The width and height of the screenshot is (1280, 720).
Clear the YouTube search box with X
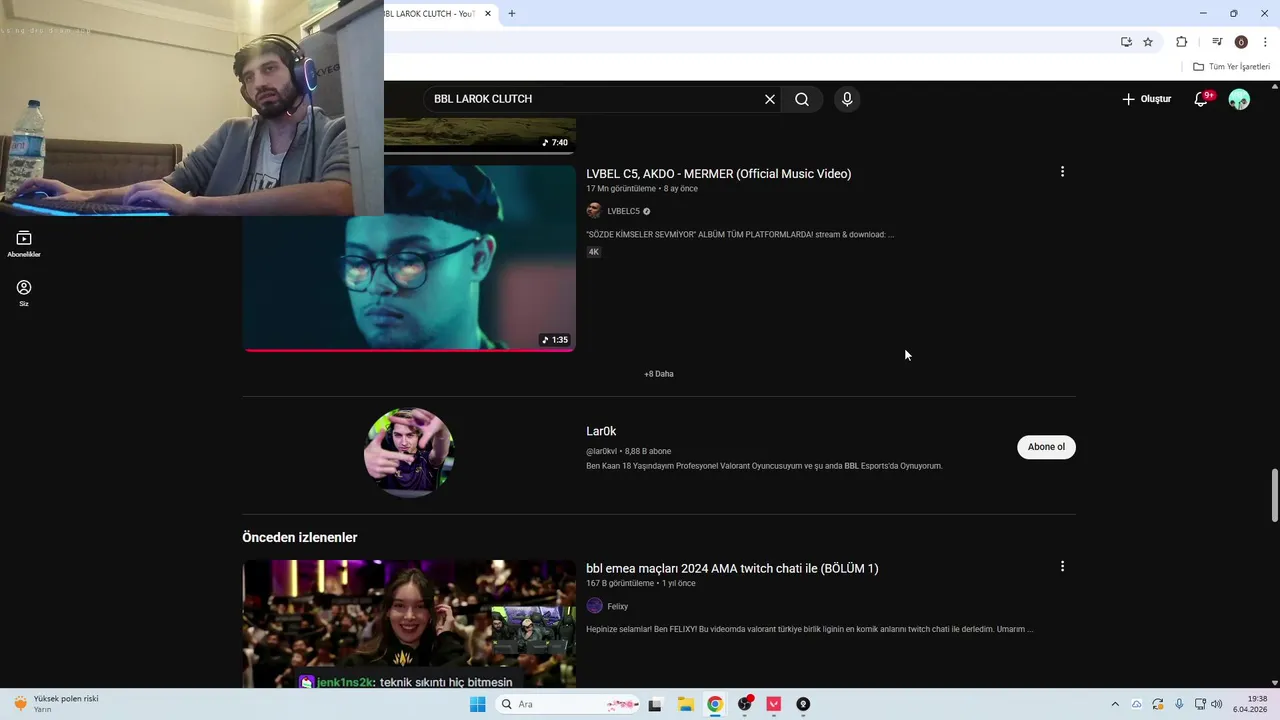coord(770,99)
